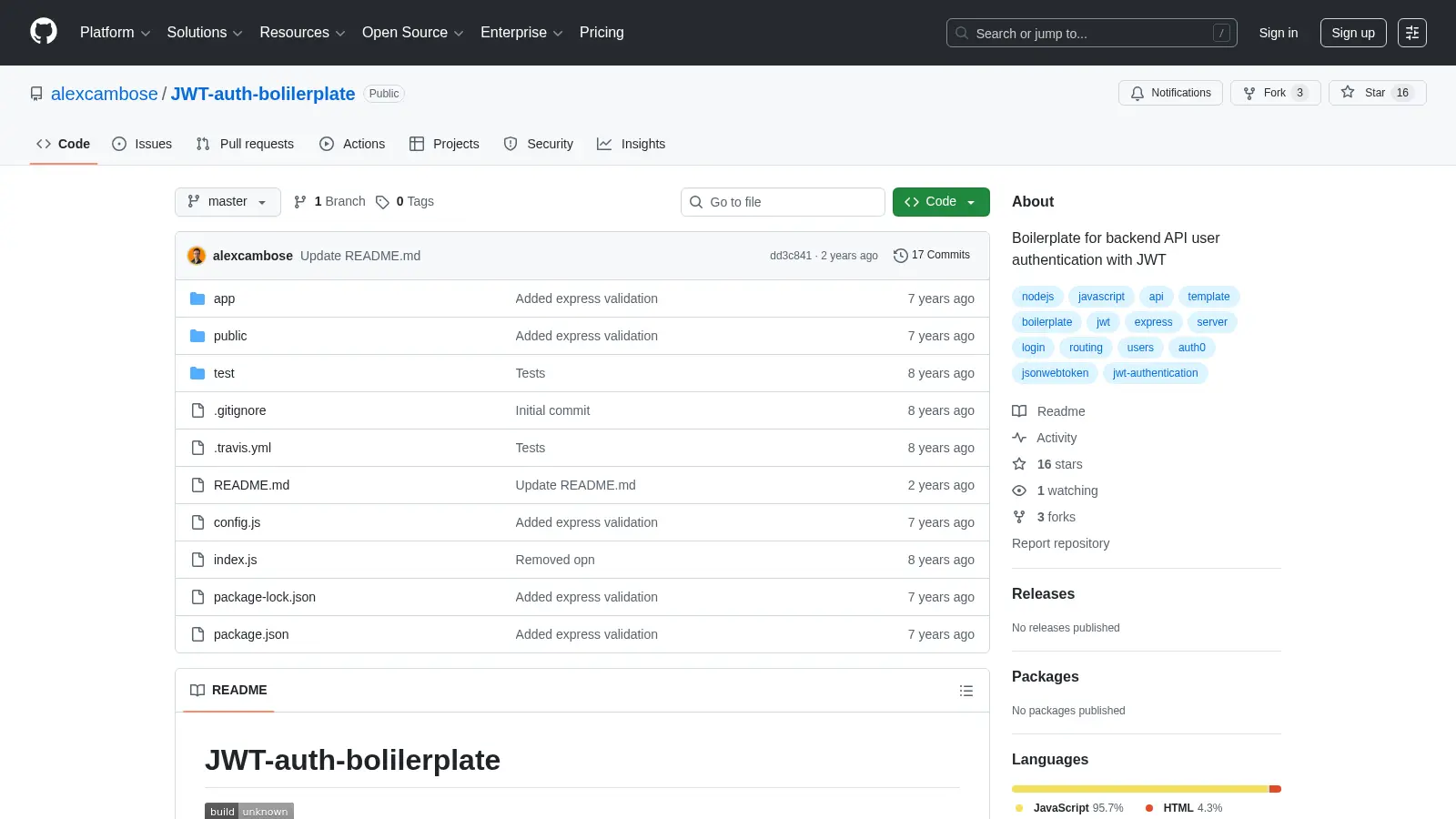Click the Readme book icon in About
Image resolution: width=1456 pixels, height=819 pixels.
click(x=1019, y=411)
